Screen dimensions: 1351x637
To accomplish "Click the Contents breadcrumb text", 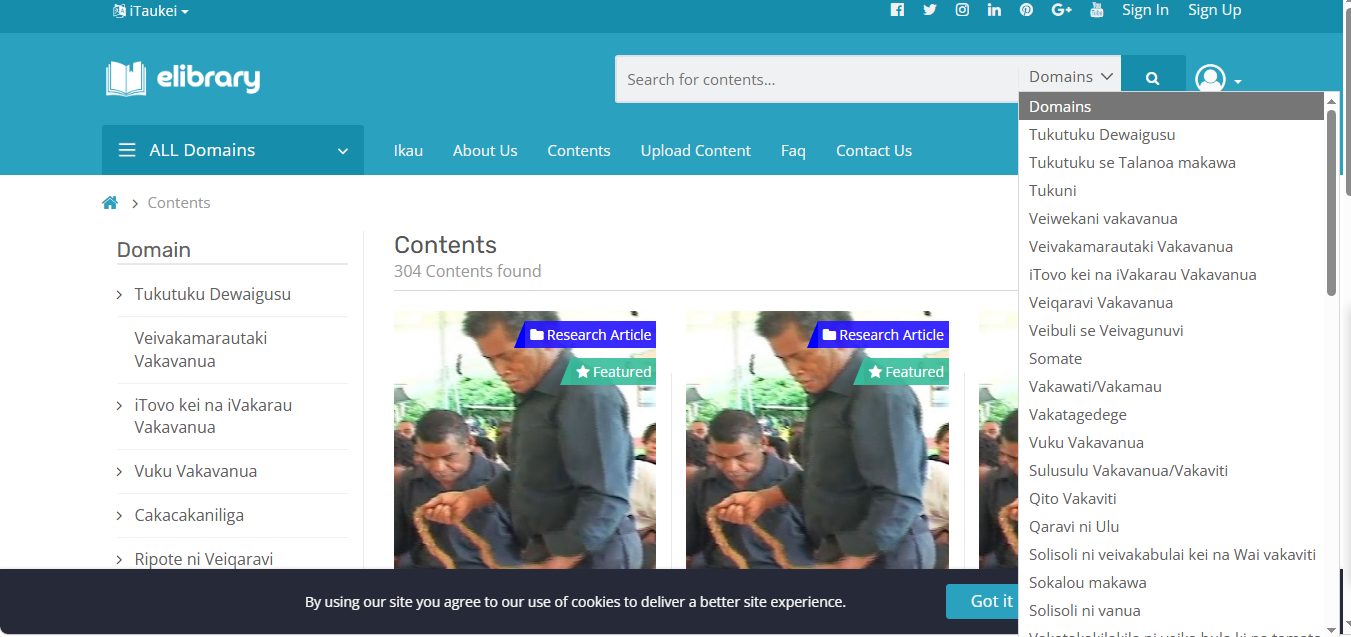I will click(x=179, y=203).
